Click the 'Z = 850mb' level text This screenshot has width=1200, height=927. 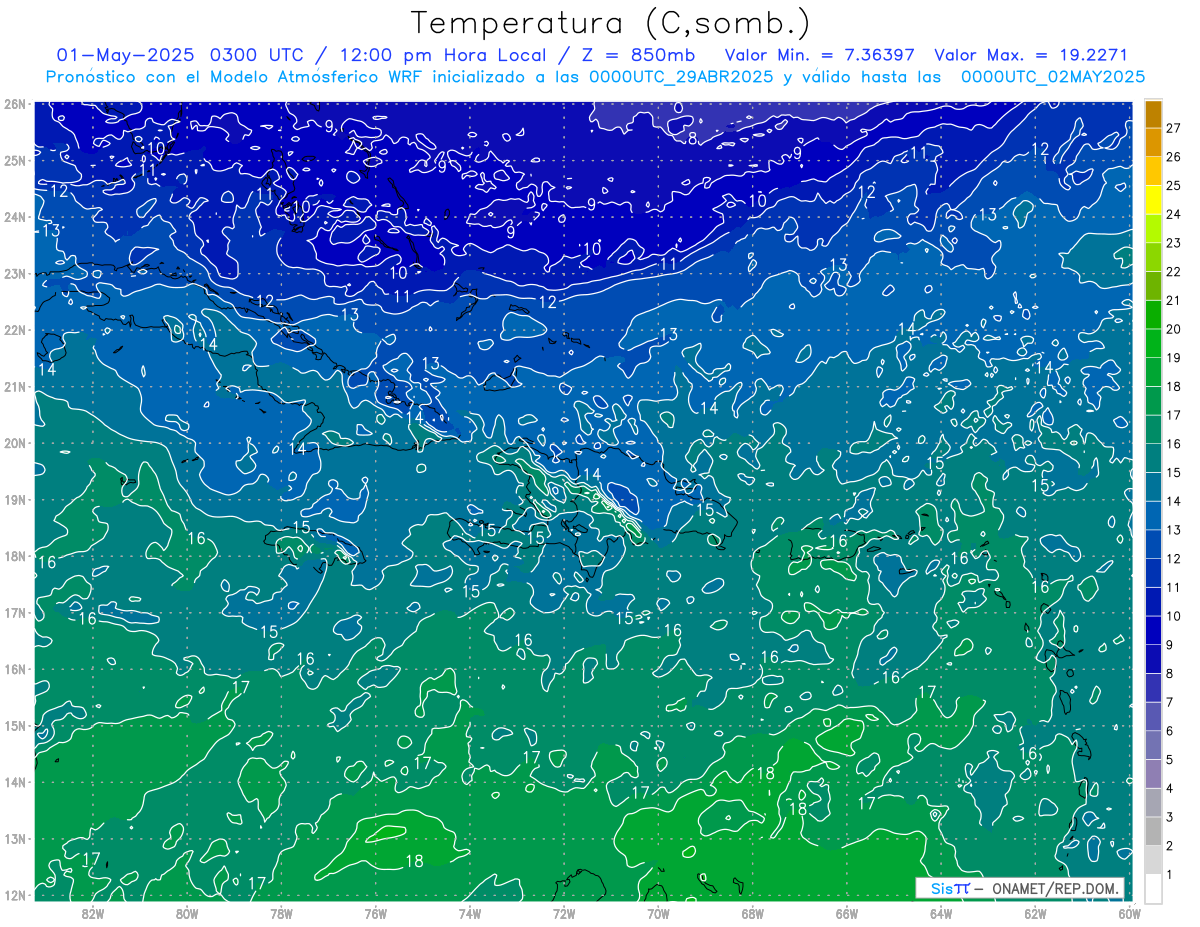[x=636, y=55]
